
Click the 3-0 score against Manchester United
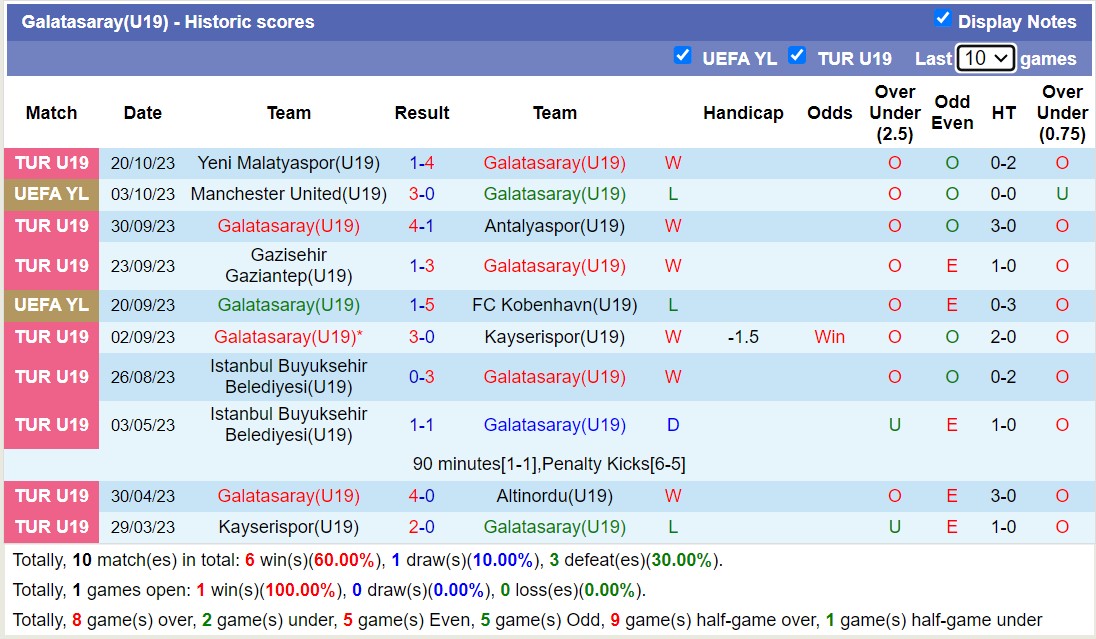pyautogui.click(x=421, y=194)
